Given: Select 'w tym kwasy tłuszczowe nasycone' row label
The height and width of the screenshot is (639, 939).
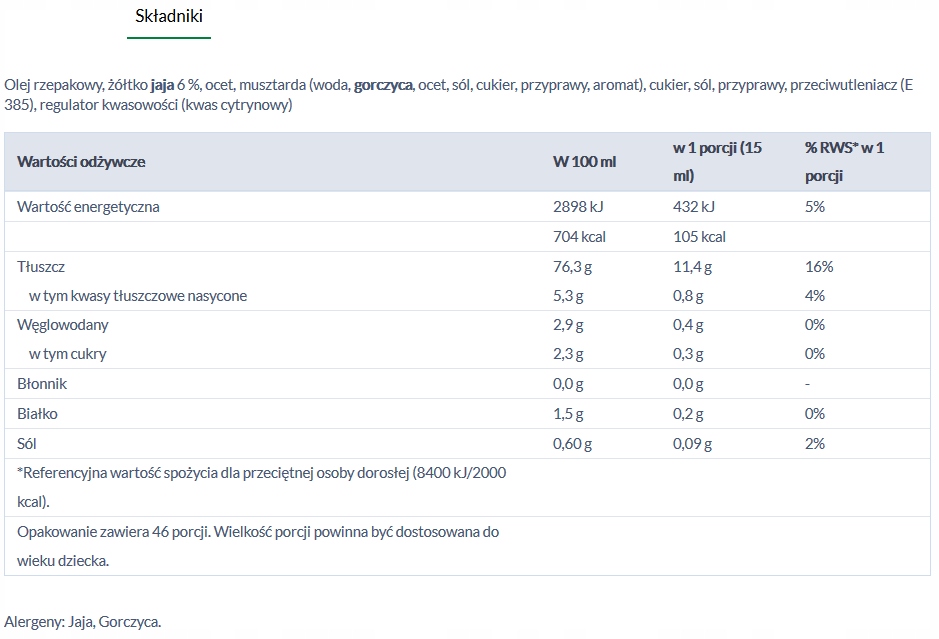Looking at the screenshot, I should pyautogui.click(x=138, y=296).
